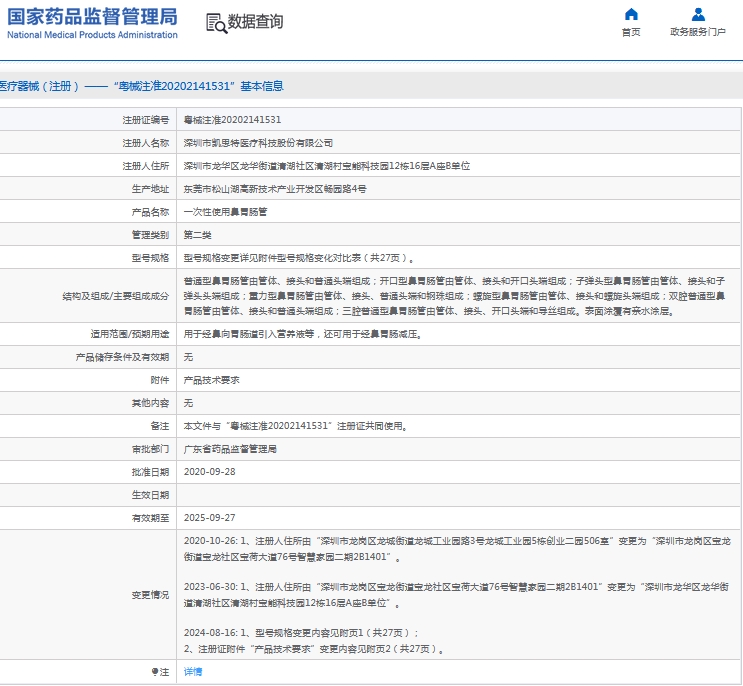Click the 产品名称 label

[x=150, y=212]
